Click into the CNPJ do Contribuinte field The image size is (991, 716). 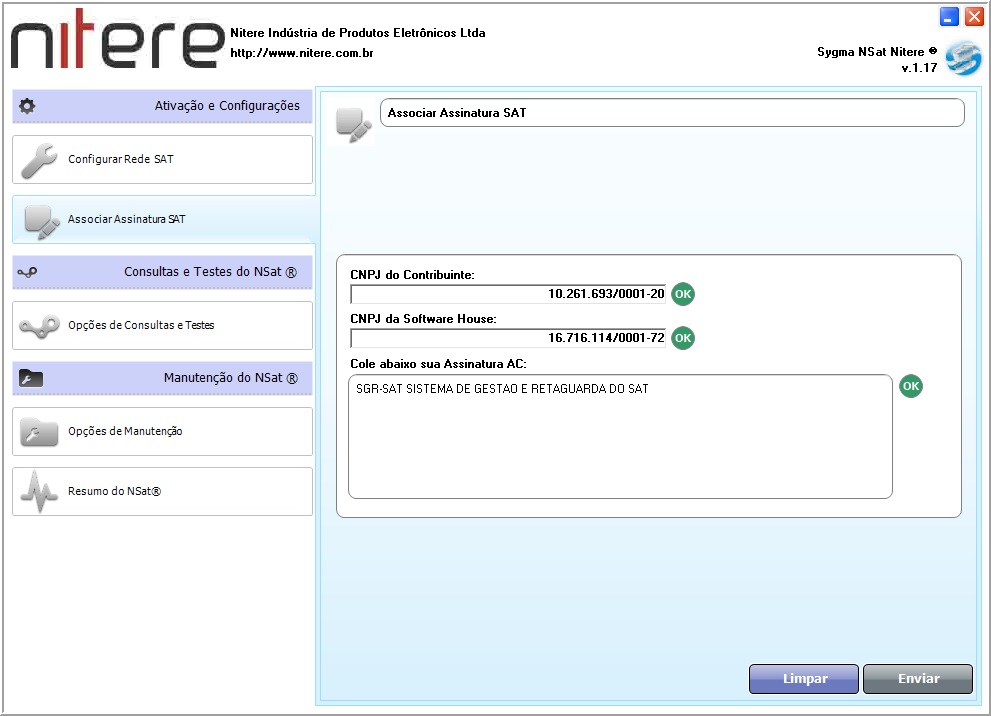tap(508, 294)
